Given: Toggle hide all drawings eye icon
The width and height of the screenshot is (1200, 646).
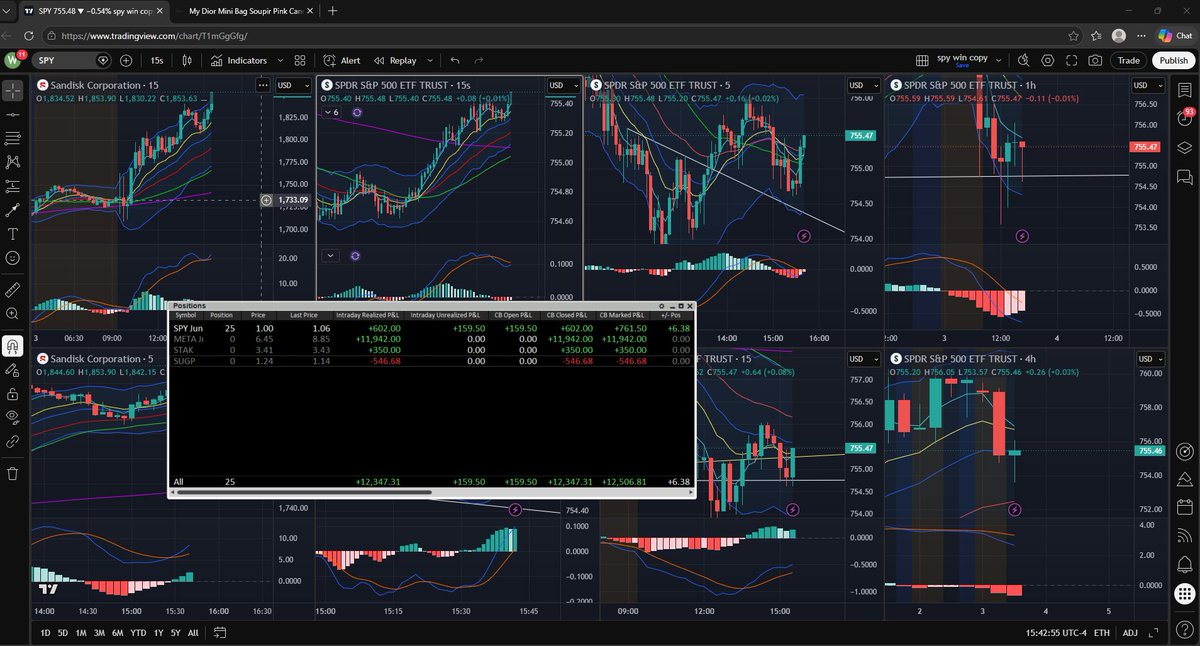Looking at the screenshot, I should click(13, 416).
